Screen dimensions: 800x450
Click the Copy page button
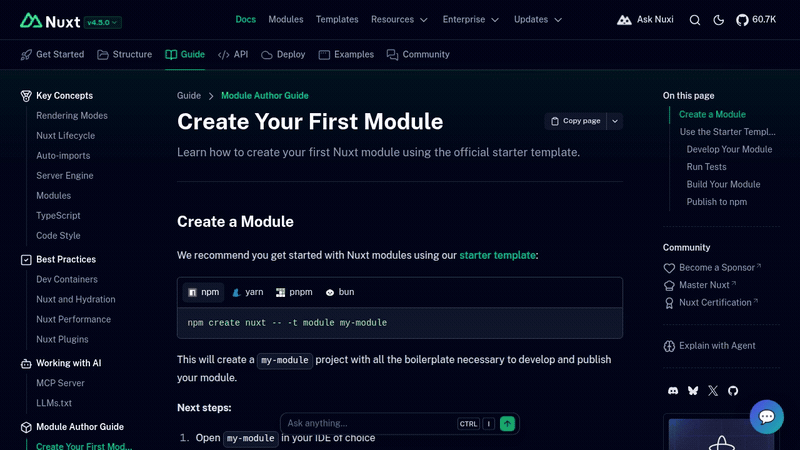pyautogui.click(x=575, y=121)
